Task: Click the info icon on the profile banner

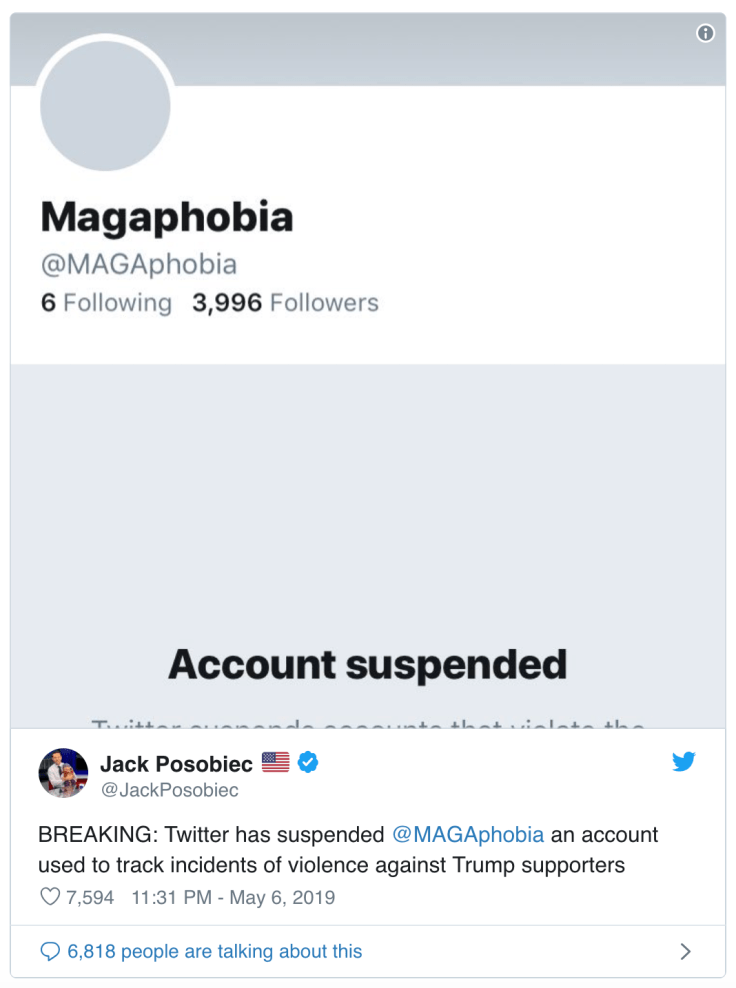Action: click(704, 33)
